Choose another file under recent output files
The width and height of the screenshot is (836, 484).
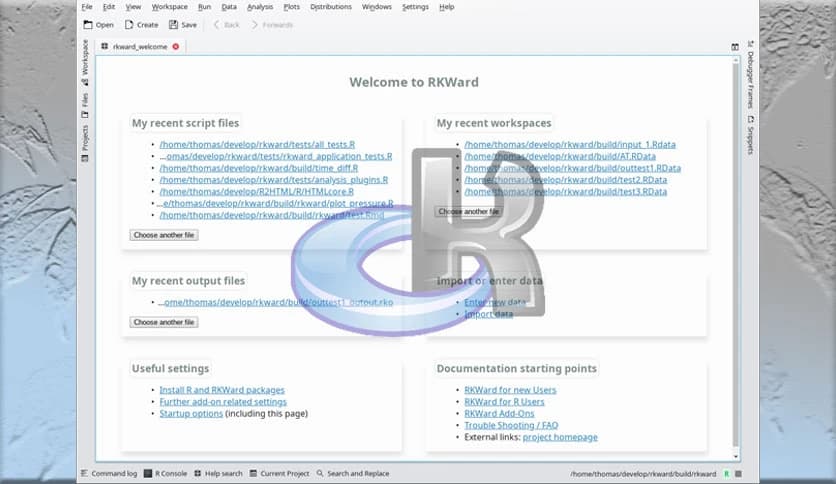point(164,322)
